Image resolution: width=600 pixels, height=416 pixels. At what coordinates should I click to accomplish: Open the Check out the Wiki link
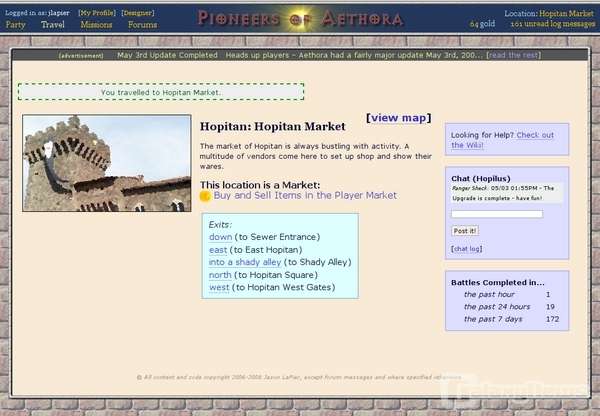(x=502, y=140)
